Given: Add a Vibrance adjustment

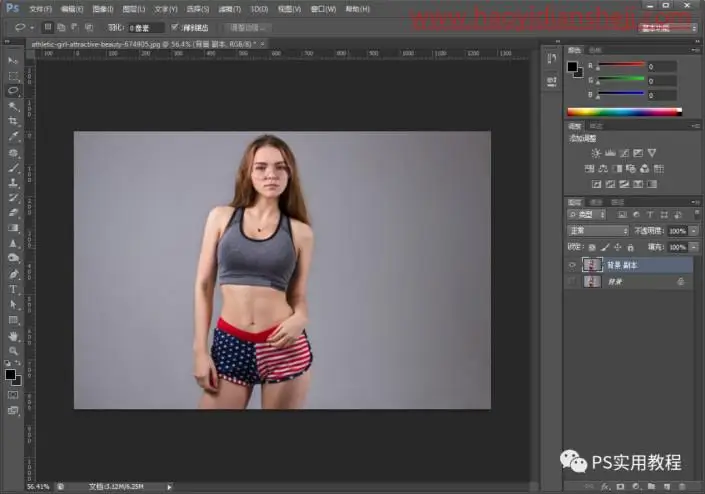Looking at the screenshot, I should [x=652, y=153].
